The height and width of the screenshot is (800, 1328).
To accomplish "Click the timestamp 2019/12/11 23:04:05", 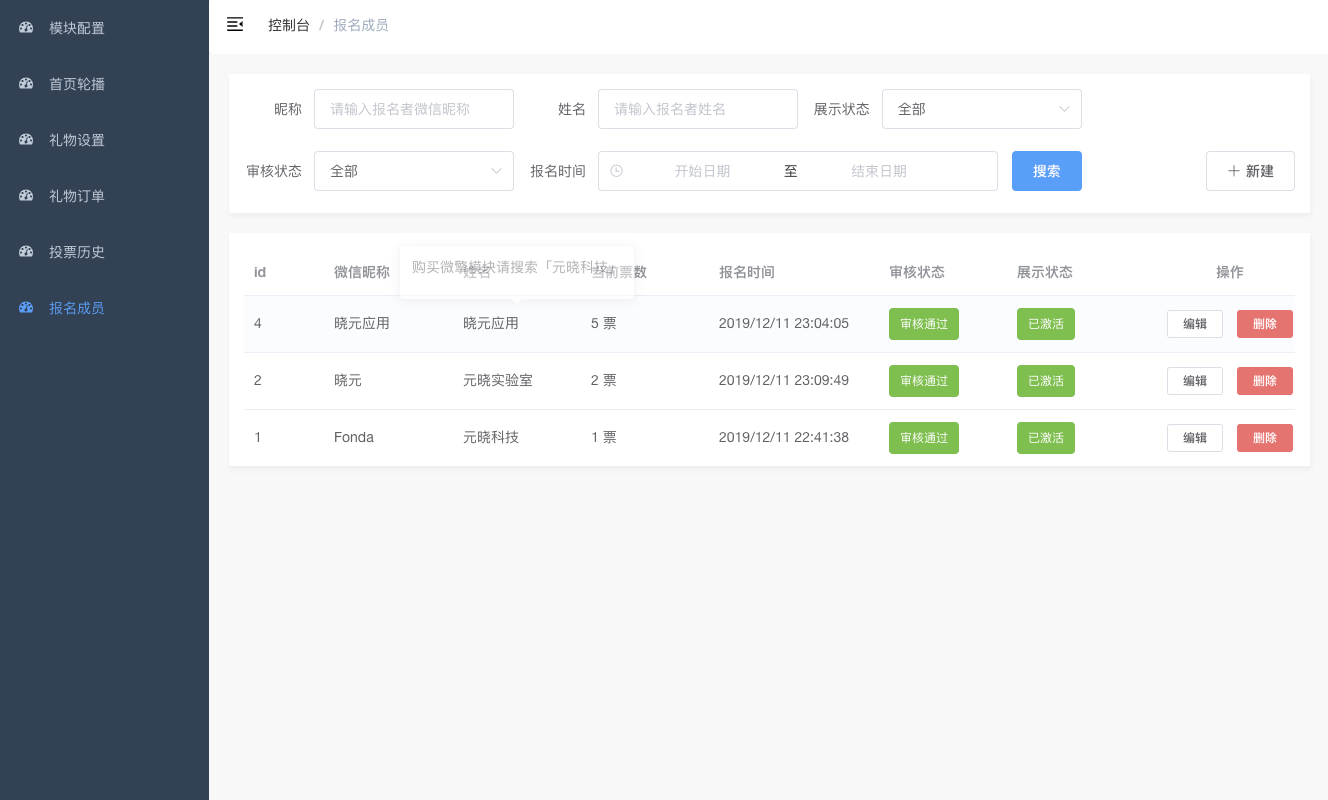I will click(784, 323).
